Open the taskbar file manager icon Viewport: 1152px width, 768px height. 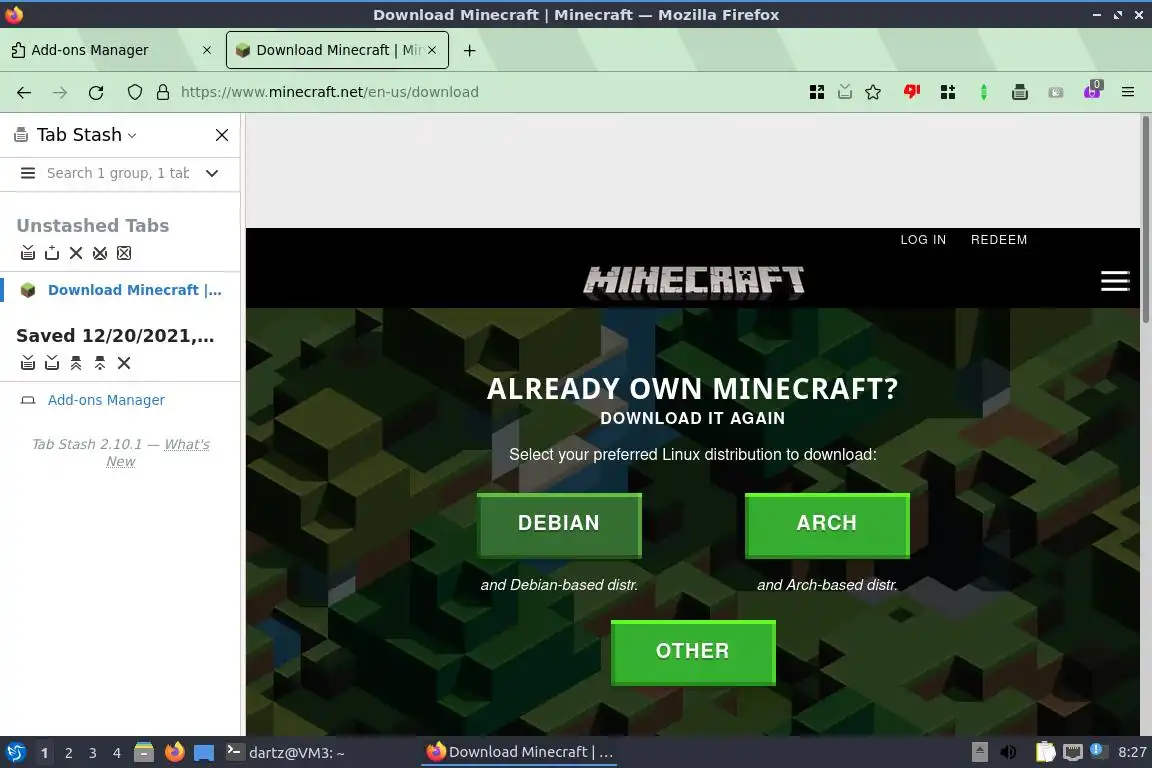point(144,753)
